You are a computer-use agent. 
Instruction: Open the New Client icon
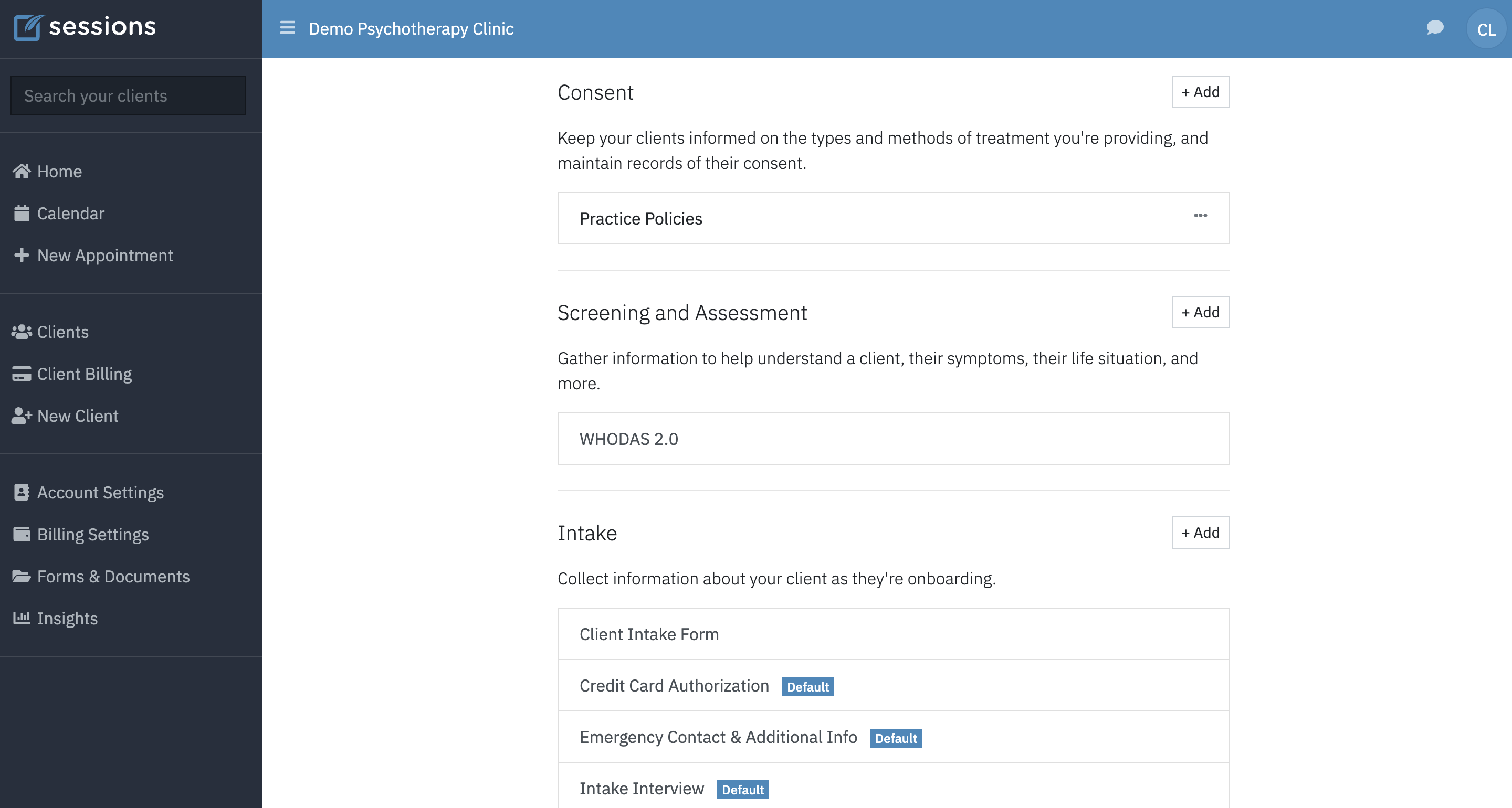click(x=22, y=415)
